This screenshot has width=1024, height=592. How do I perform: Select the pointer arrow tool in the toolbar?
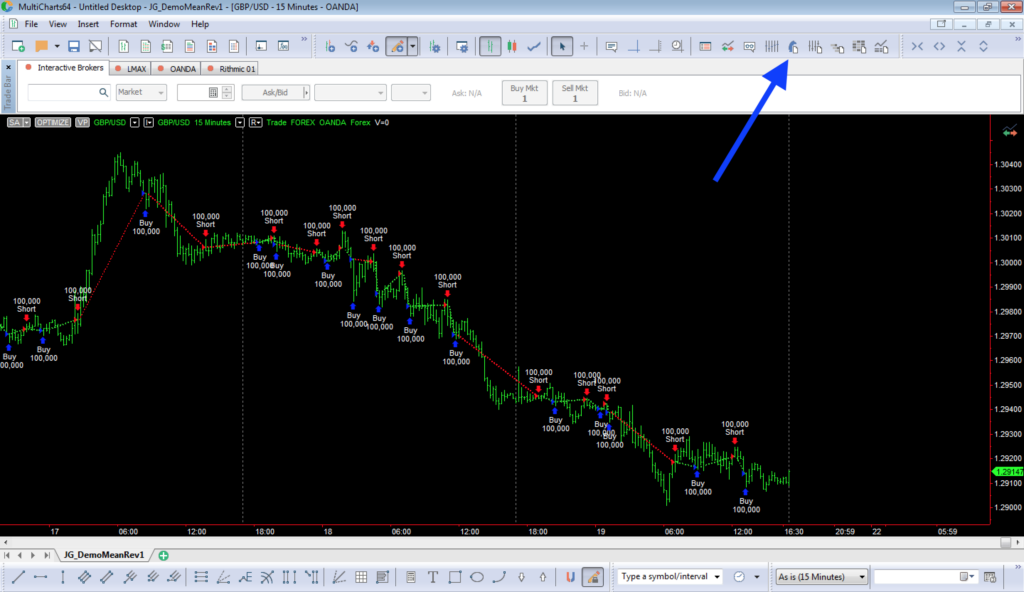tap(563, 46)
